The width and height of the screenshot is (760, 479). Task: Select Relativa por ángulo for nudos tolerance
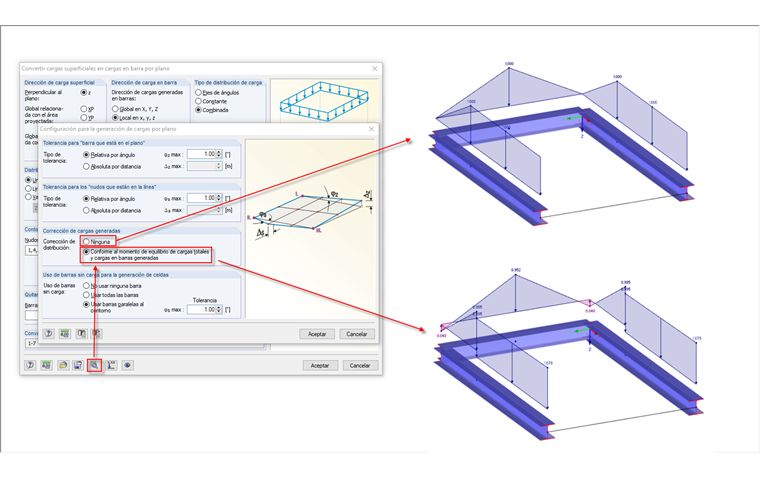coord(86,199)
